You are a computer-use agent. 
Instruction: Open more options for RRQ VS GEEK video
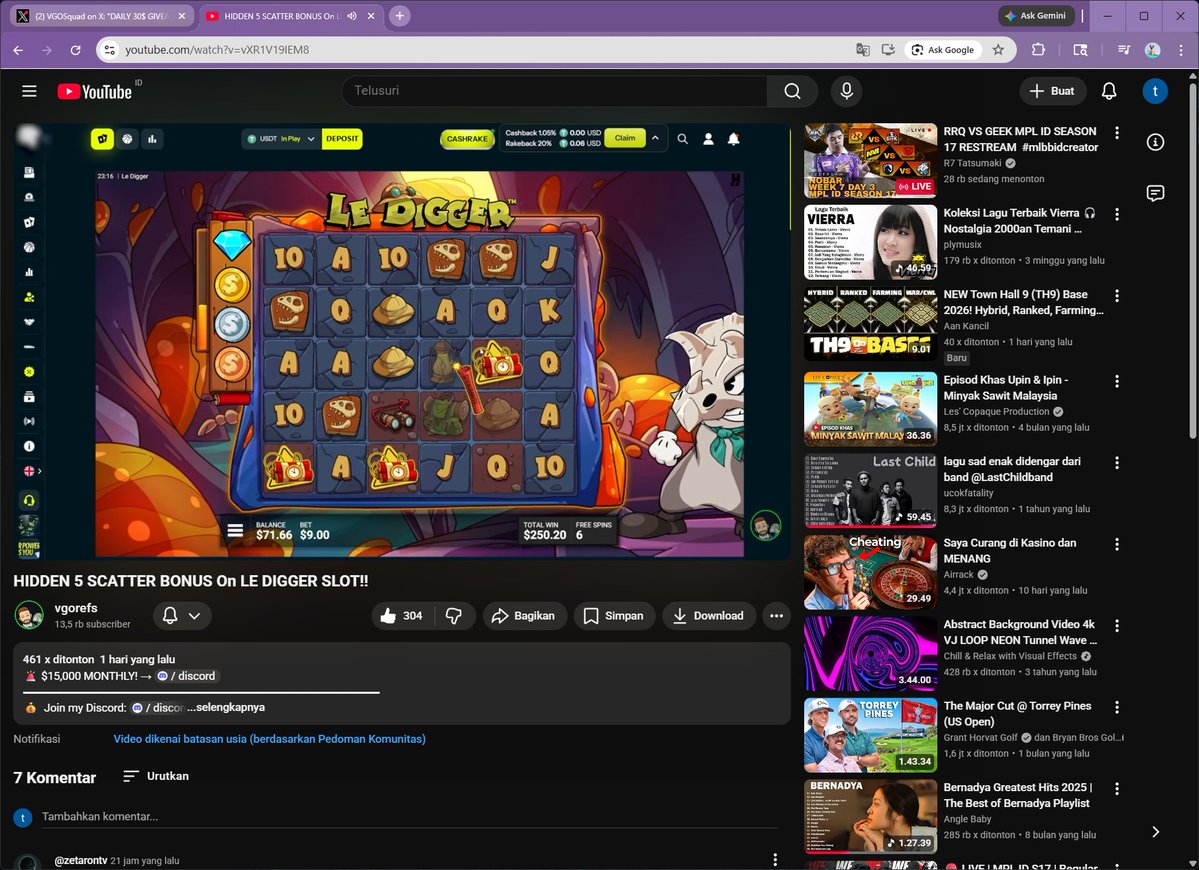[x=1116, y=132]
